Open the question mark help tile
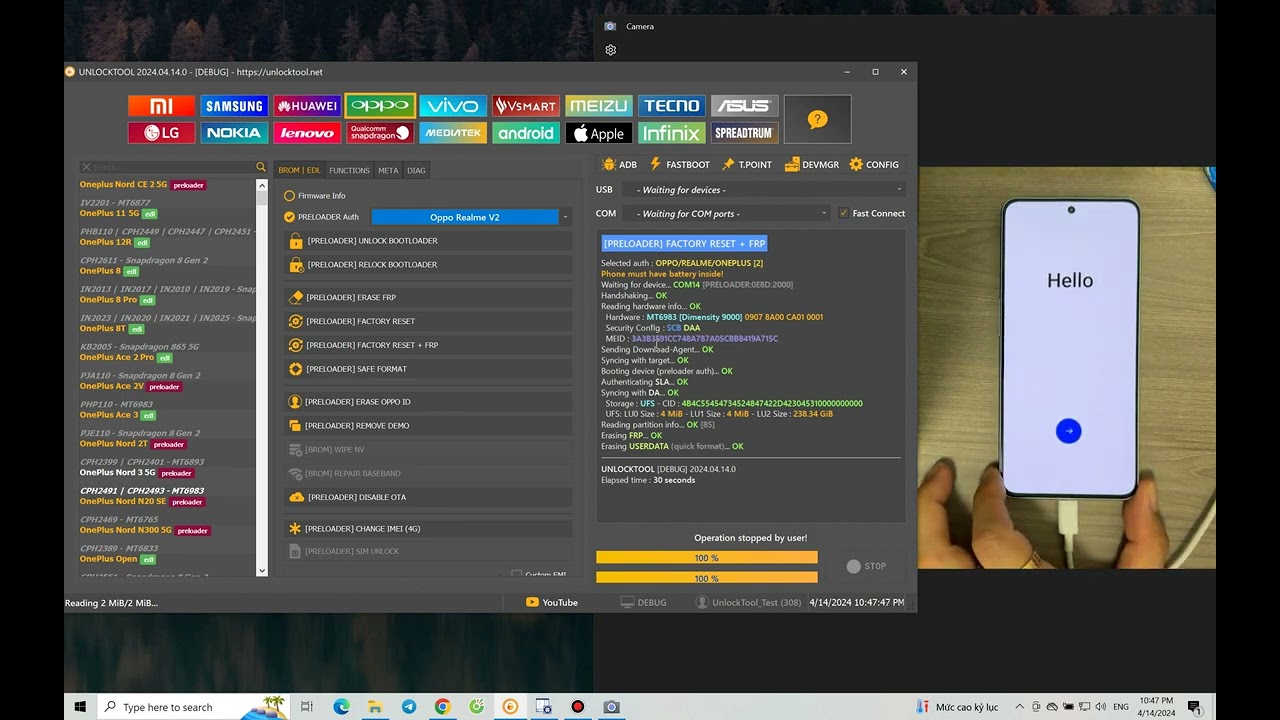The width and height of the screenshot is (1280, 720). point(818,119)
